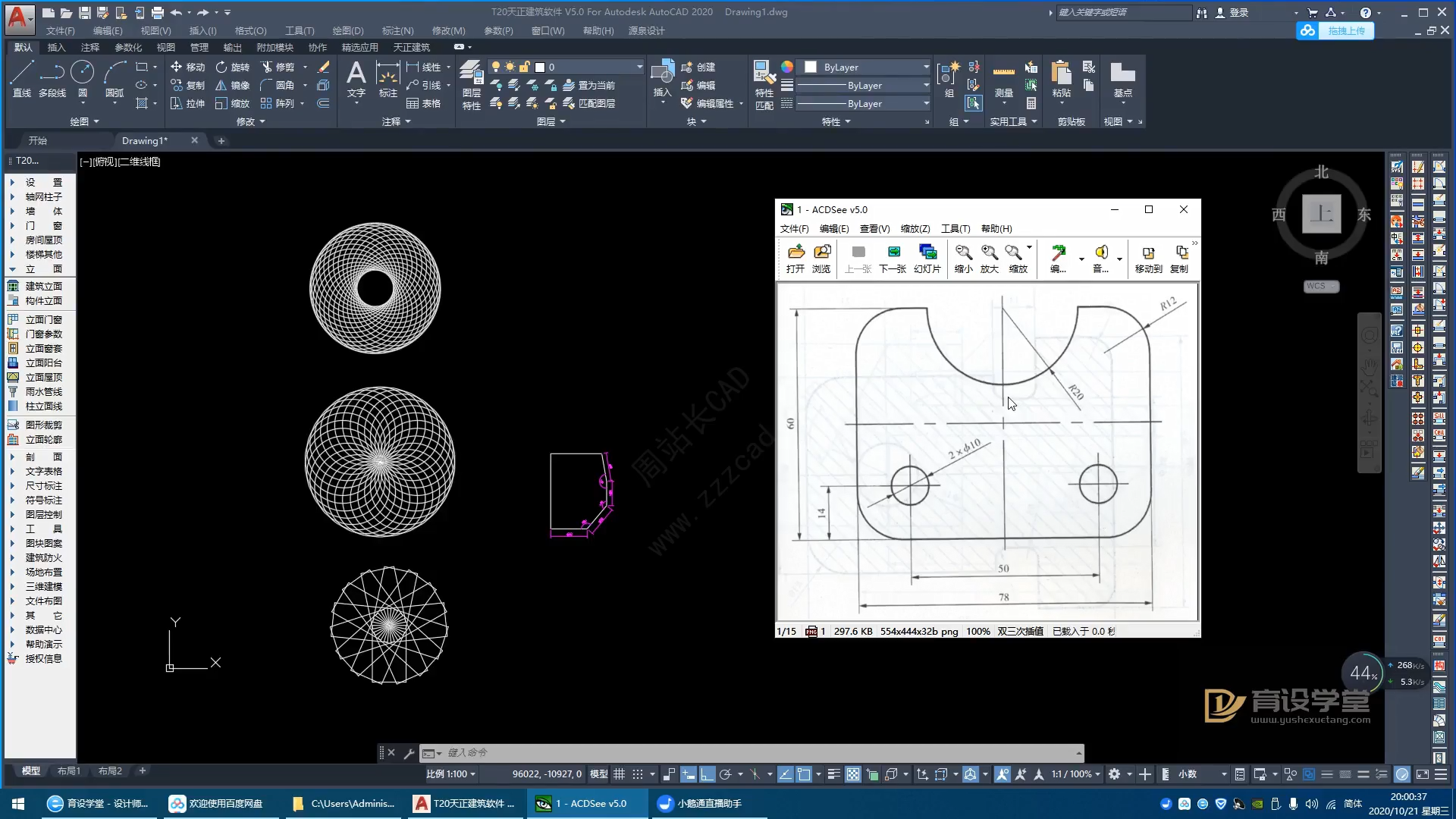Toggle the layer lock icon
This screenshot has width=1456, height=819.
(x=525, y=67)
